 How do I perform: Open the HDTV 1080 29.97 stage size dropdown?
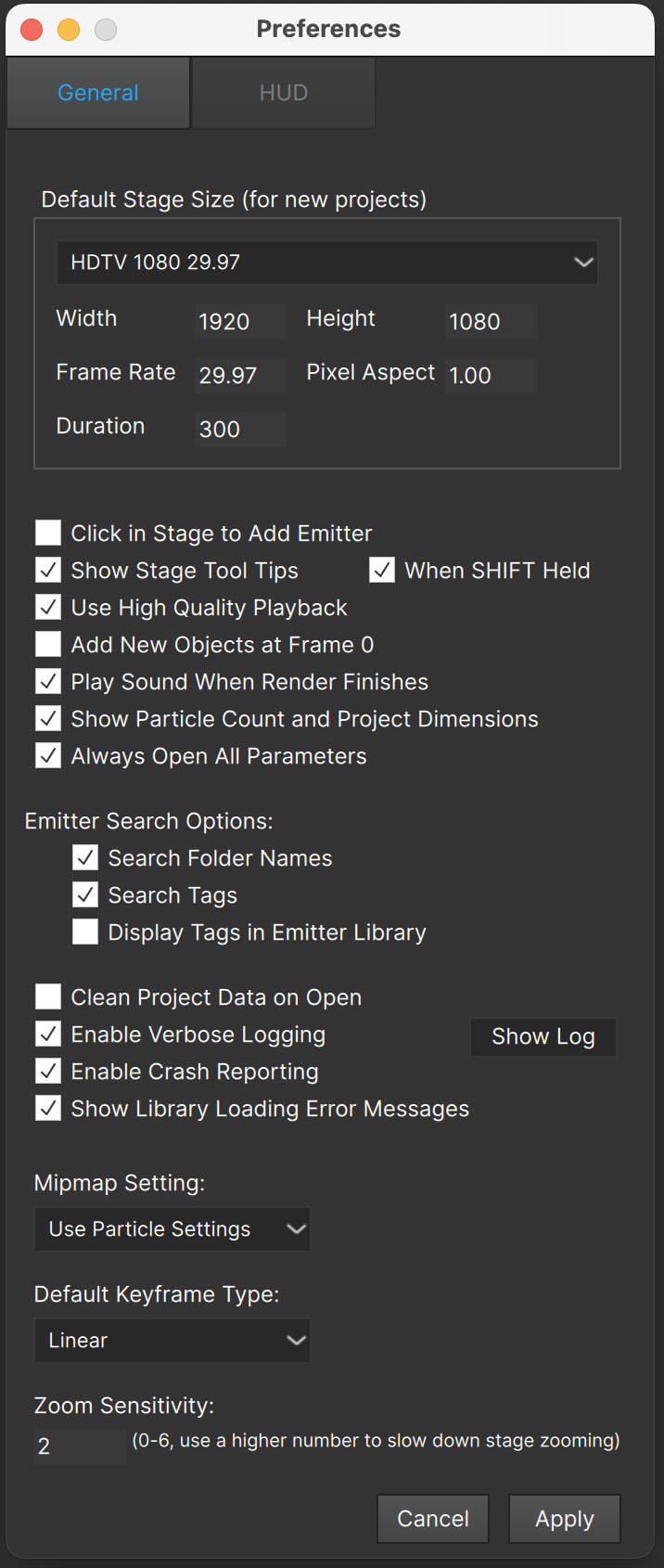327,263
